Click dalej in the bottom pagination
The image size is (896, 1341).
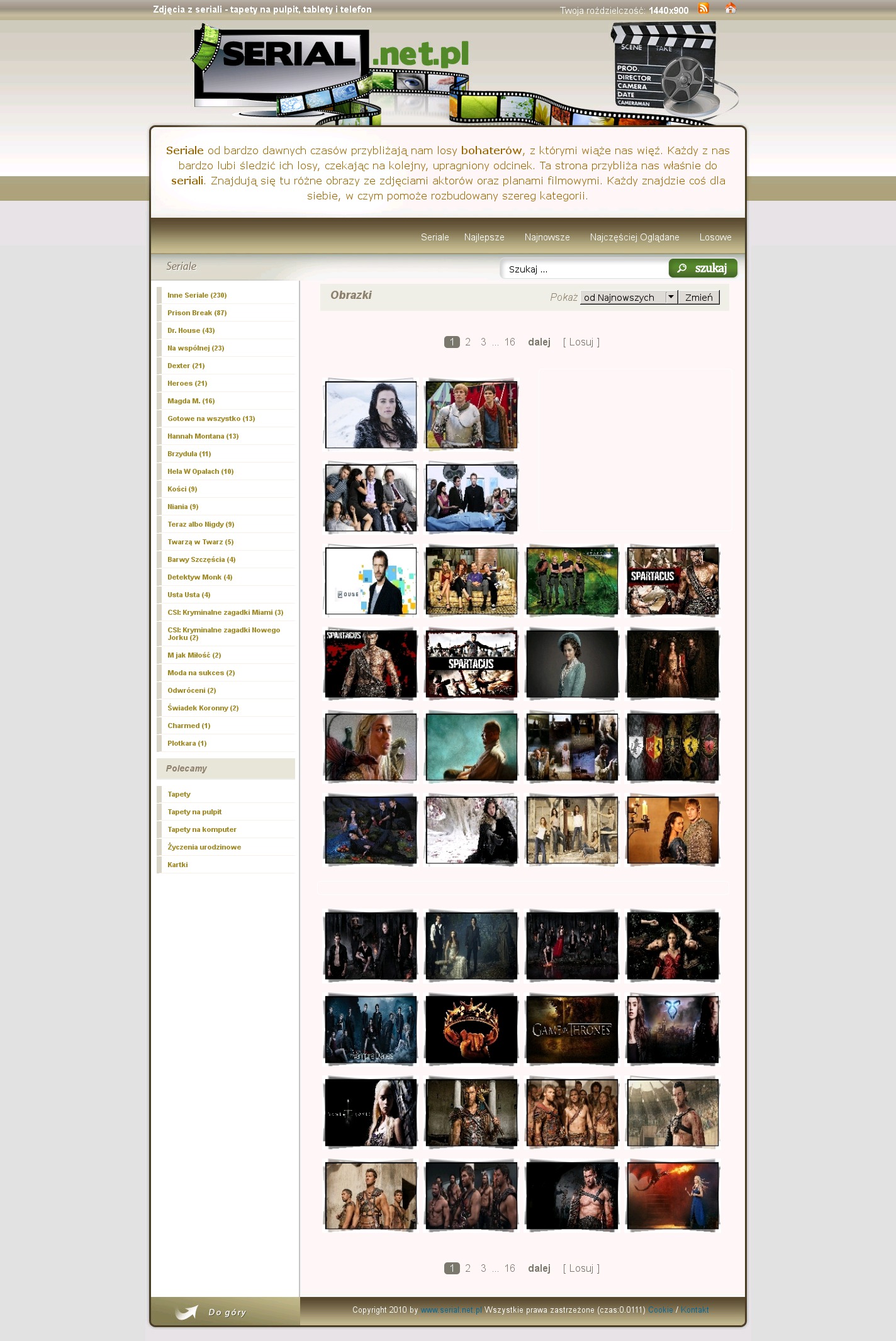(x=539, y=1269)
